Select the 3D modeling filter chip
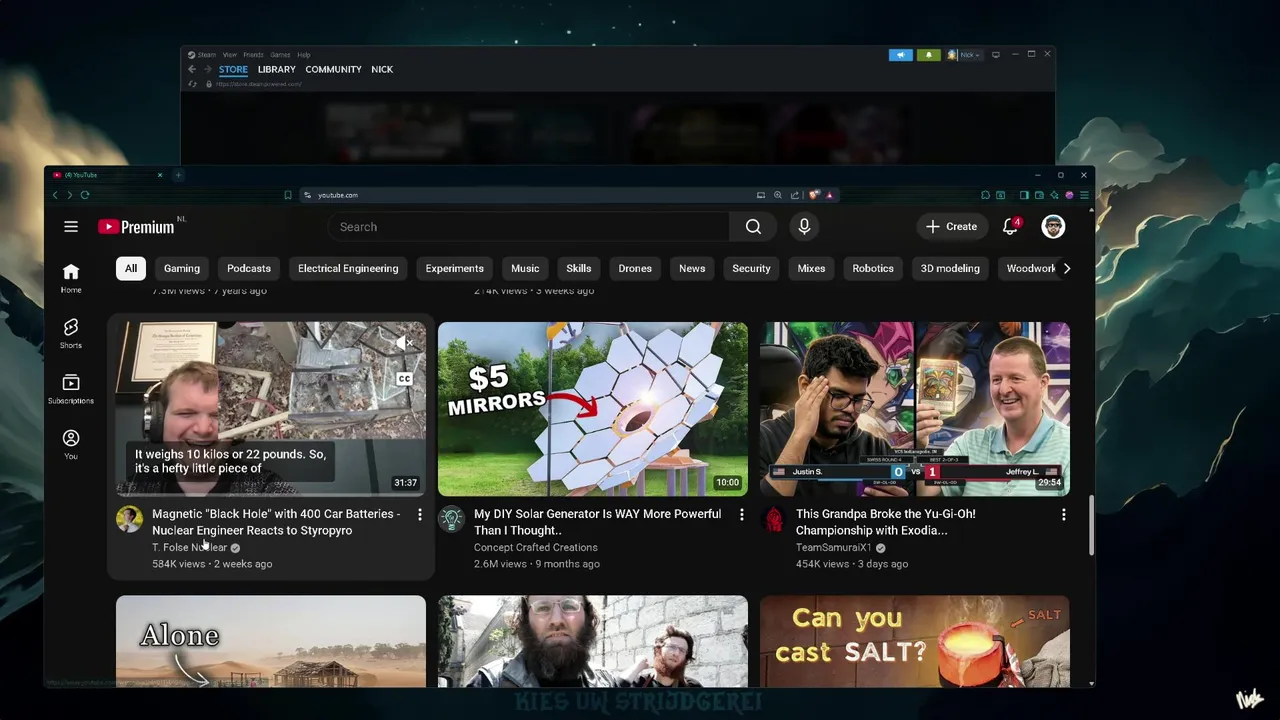The image size is (1280, 720). (950, 268)
